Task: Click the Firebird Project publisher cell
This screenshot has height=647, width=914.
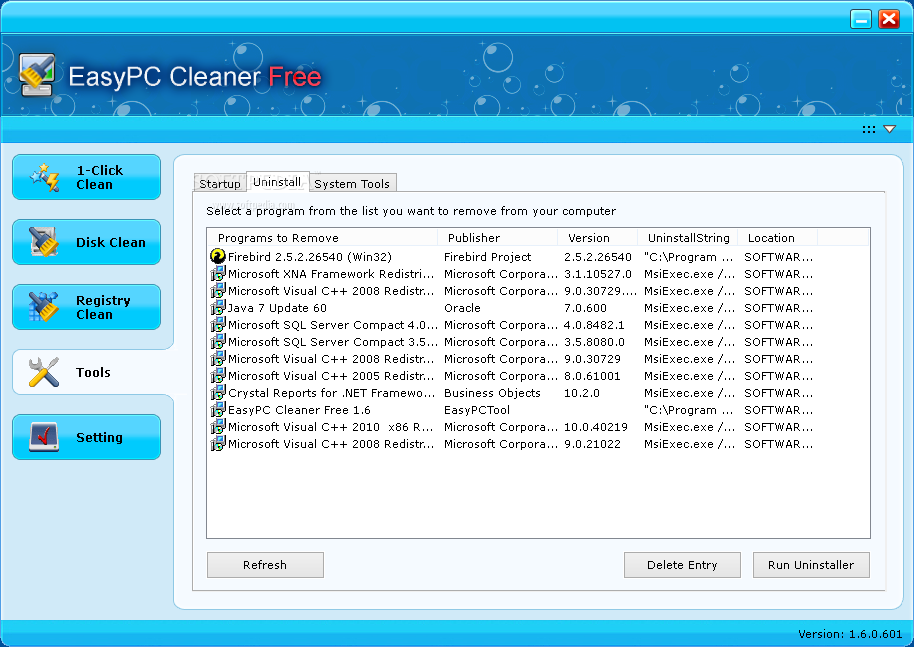Action: pyautogui.click(x=487, y=257)
